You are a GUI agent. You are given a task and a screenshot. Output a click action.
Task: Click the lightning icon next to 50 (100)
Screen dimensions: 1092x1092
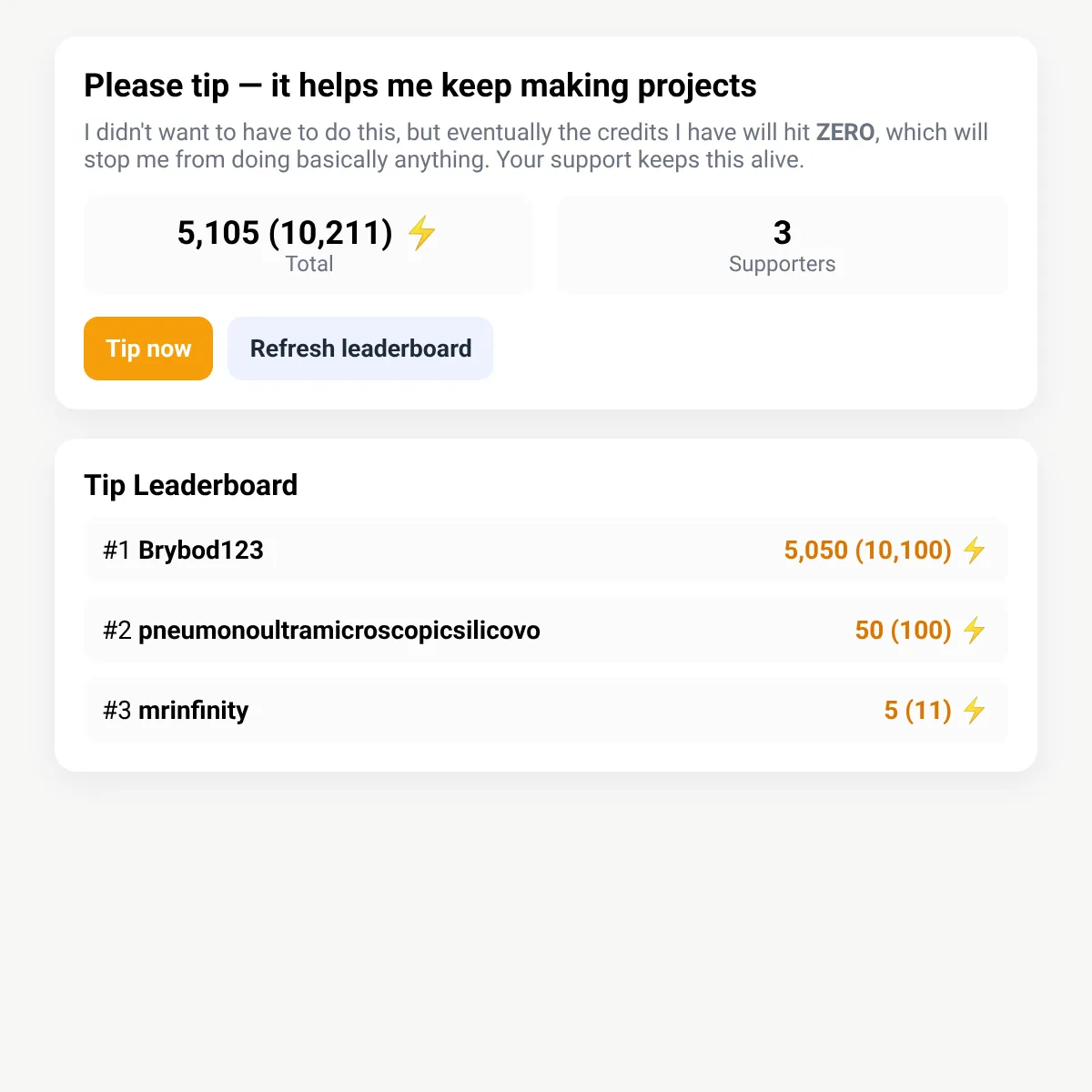(x=975, y=630)
